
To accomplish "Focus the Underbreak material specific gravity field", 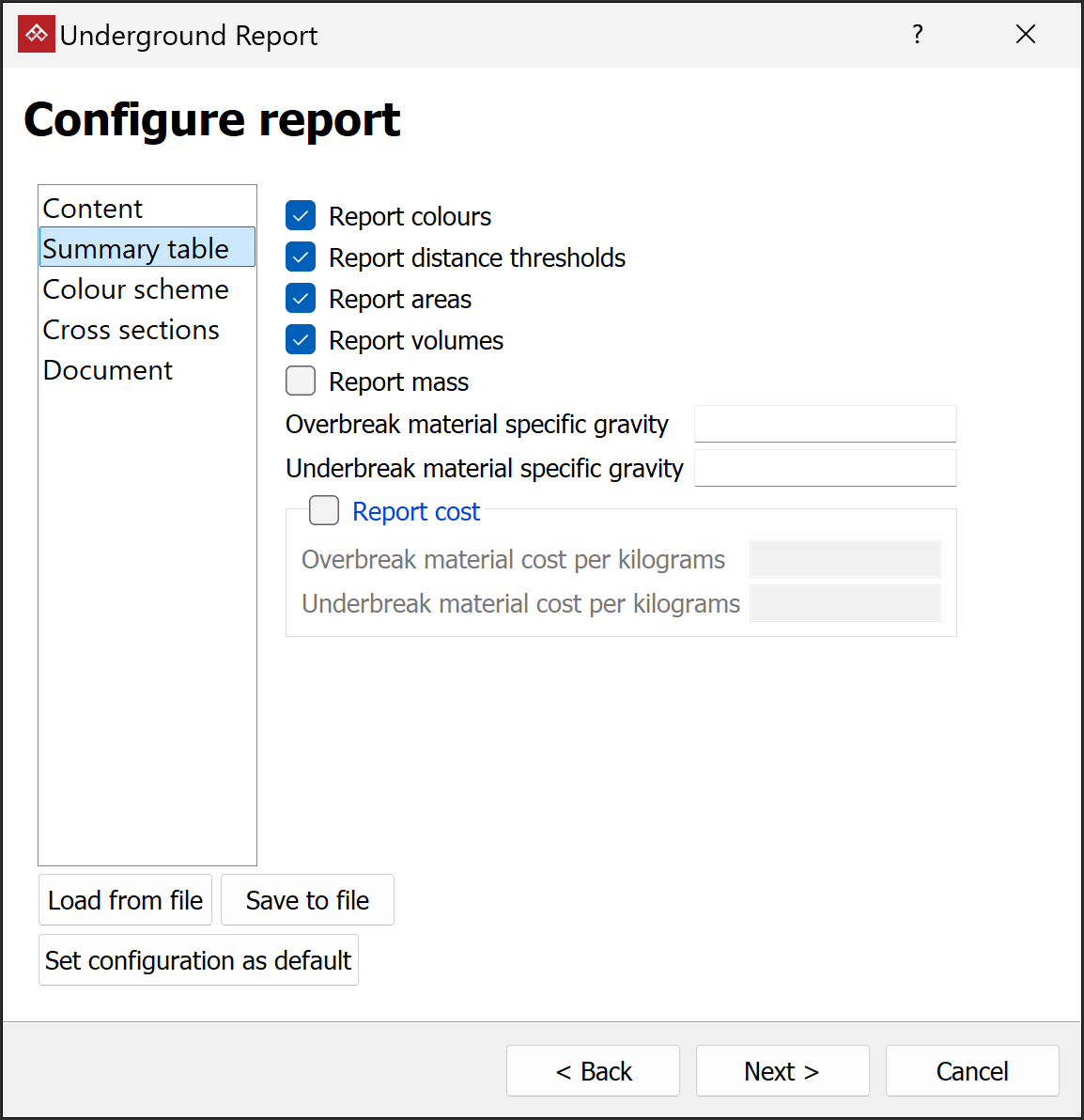I will point(825,468).
